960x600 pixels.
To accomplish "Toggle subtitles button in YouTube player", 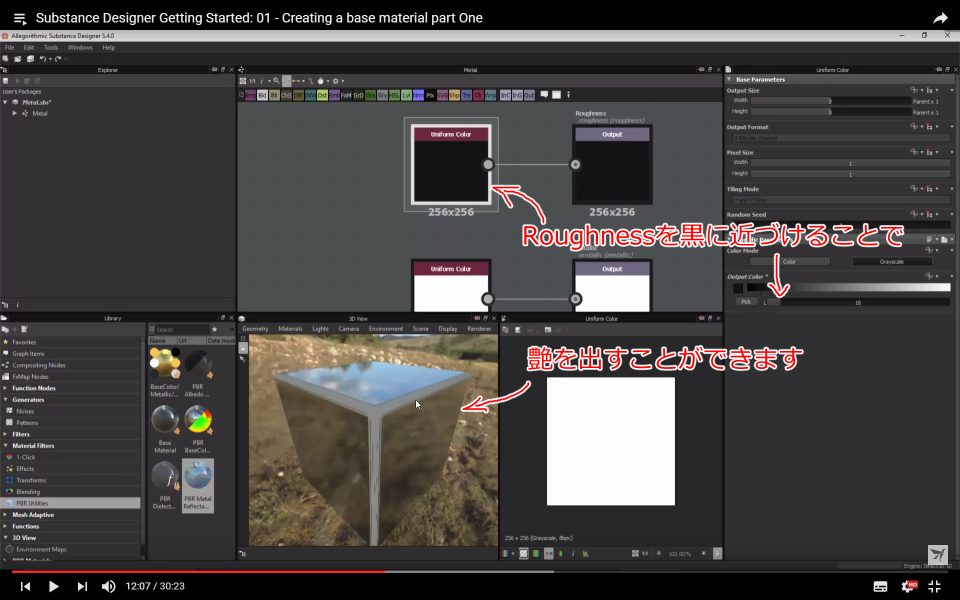I will (880, 587).
